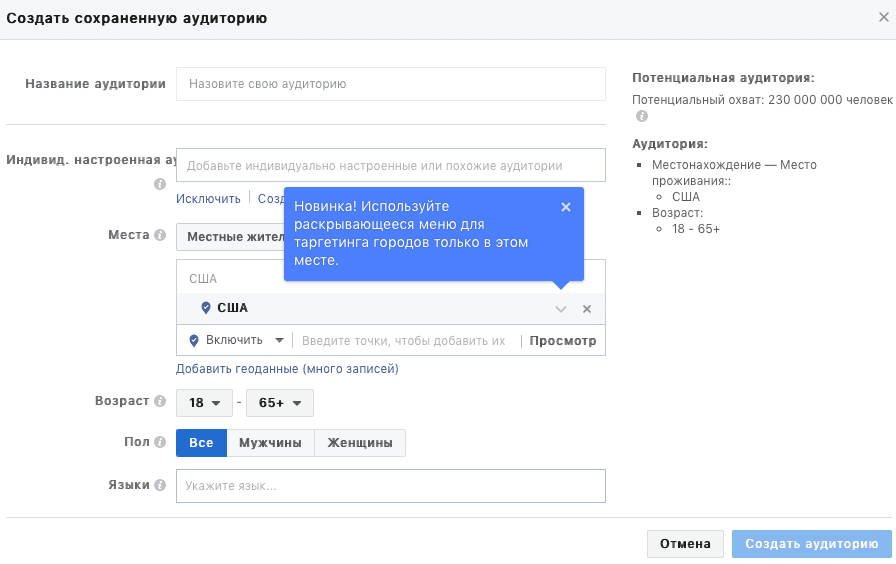Click Создать аудиторию button
896x564 pixels.
coord(811,543)
